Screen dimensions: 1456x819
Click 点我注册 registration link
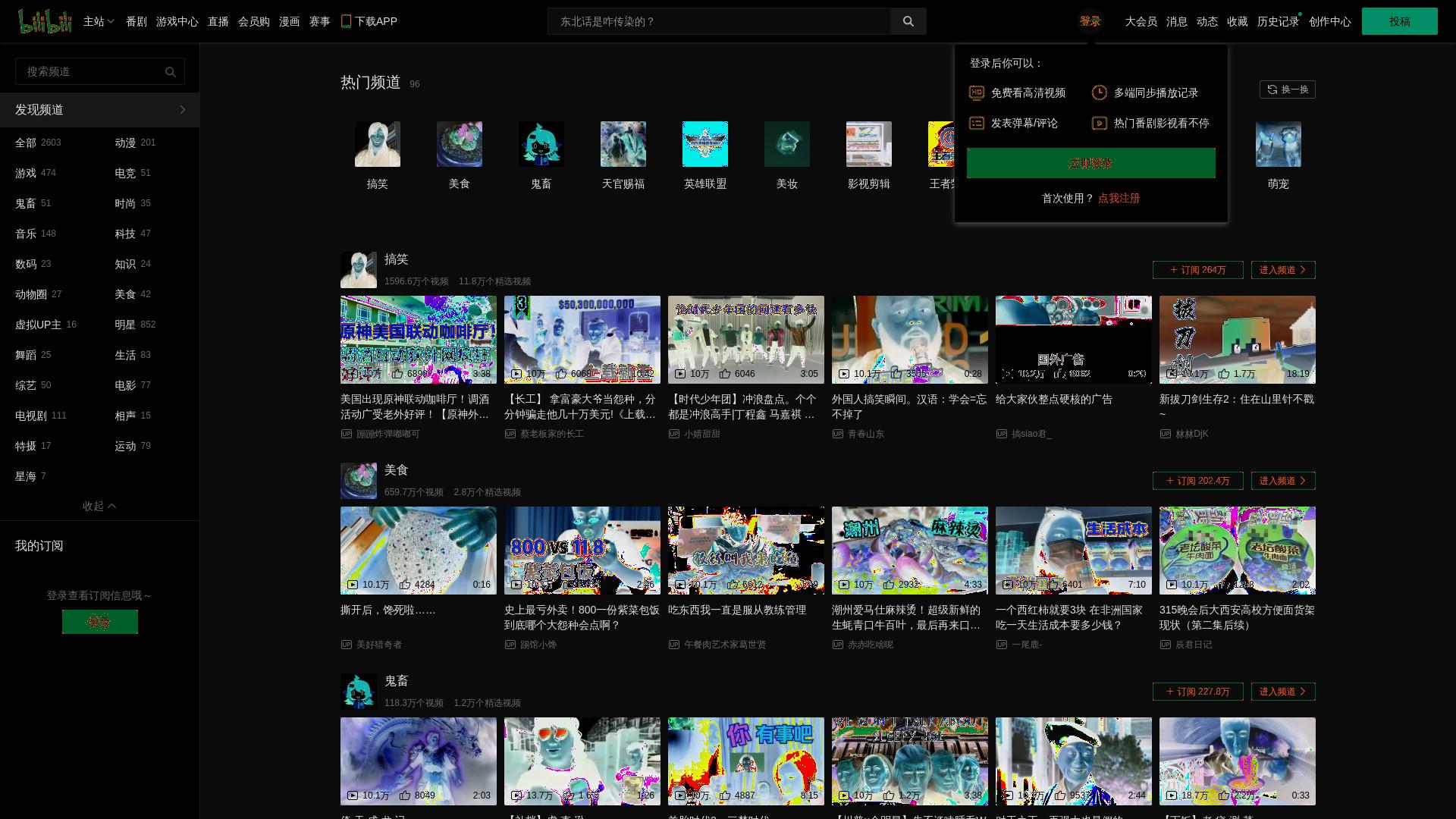click(1119, 198)
